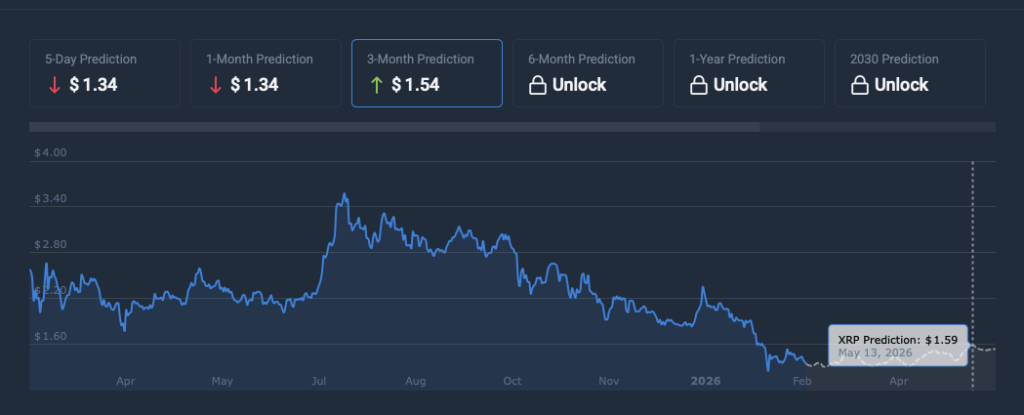Click the 2026 x-axis label

tap(706, 381)
